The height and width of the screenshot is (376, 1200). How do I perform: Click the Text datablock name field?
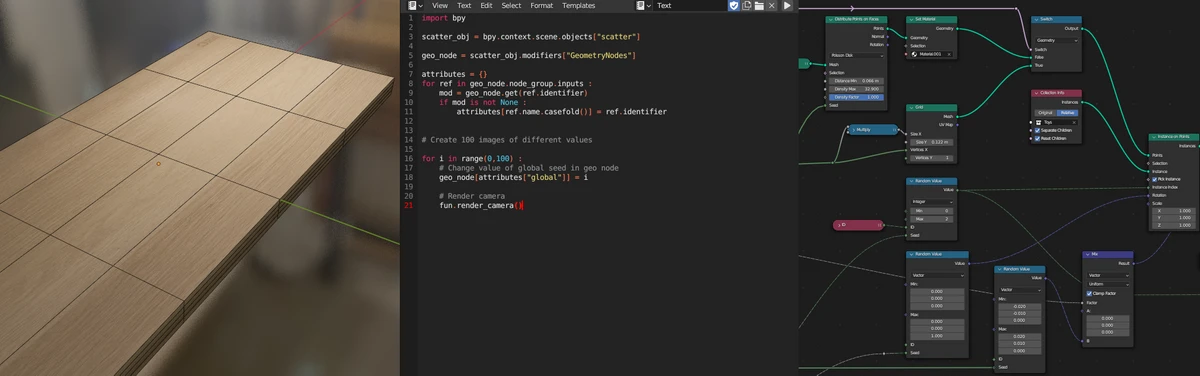tap(690, 5)
